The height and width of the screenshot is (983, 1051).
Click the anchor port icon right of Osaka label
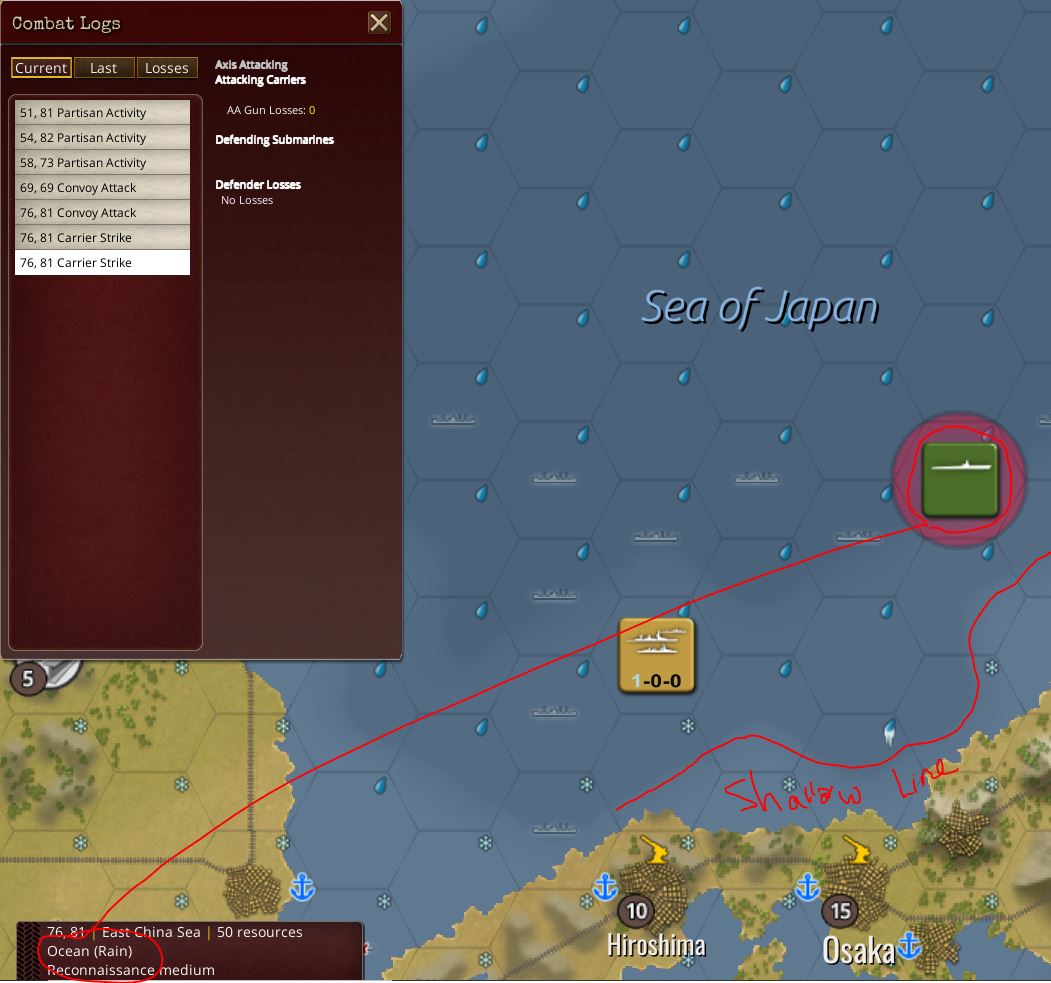coord(909,945)
